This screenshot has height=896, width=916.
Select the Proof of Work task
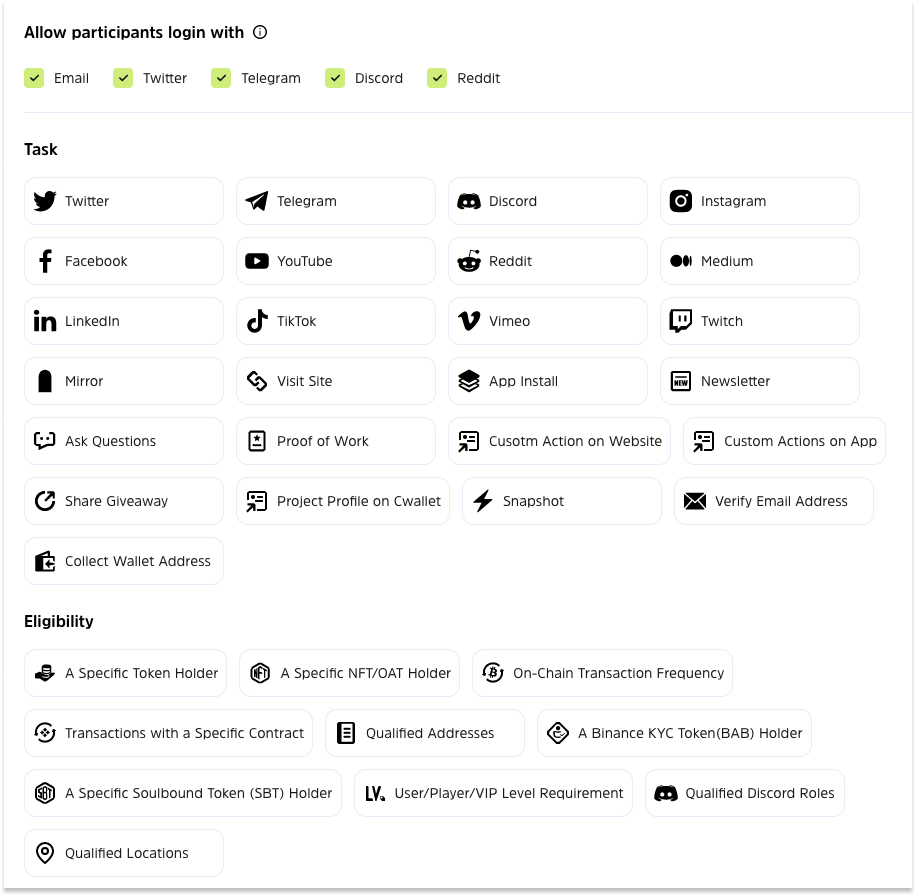[335, 441]
